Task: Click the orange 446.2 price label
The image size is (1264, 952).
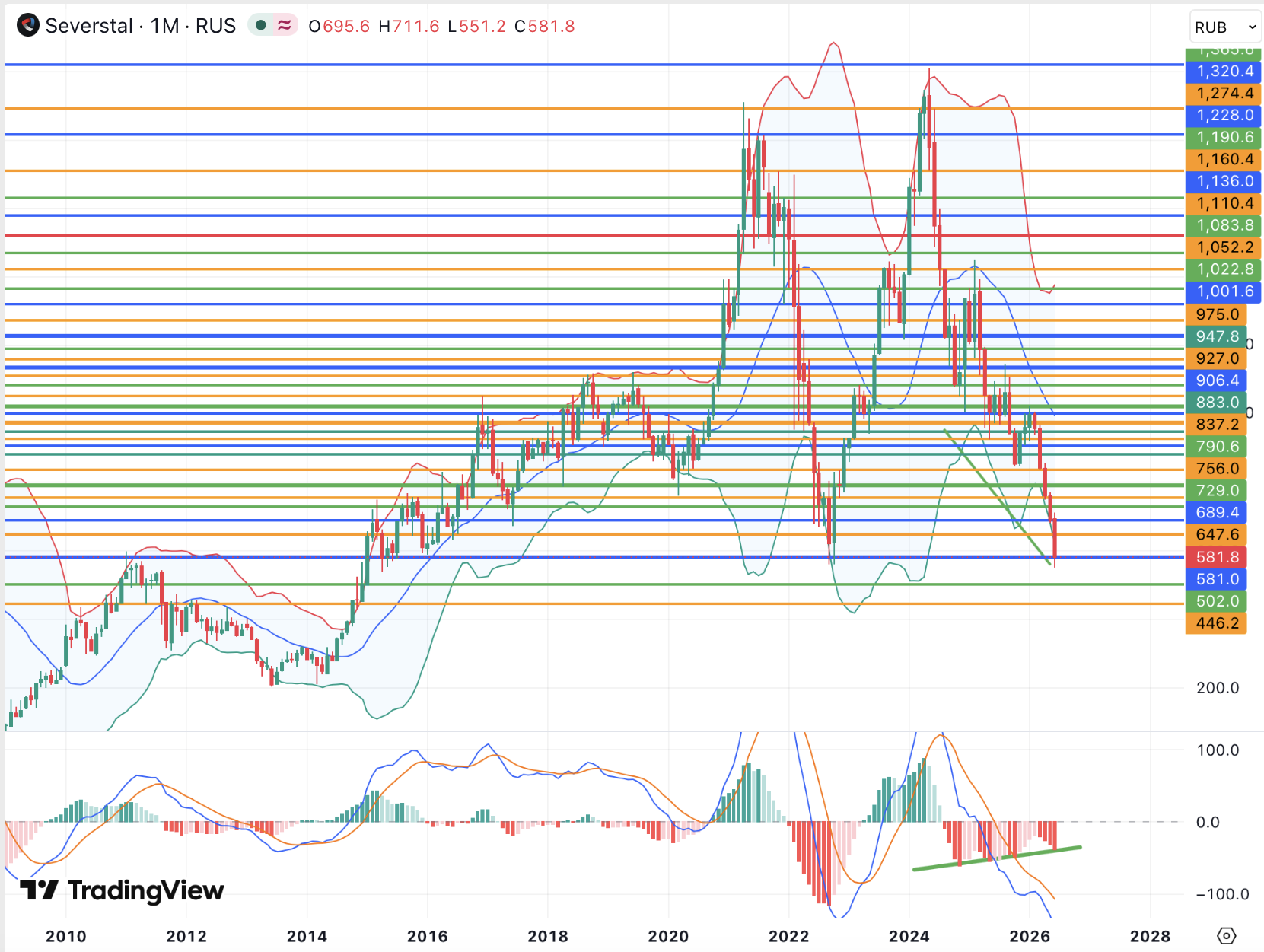Action: click(x=1216, y=623)
